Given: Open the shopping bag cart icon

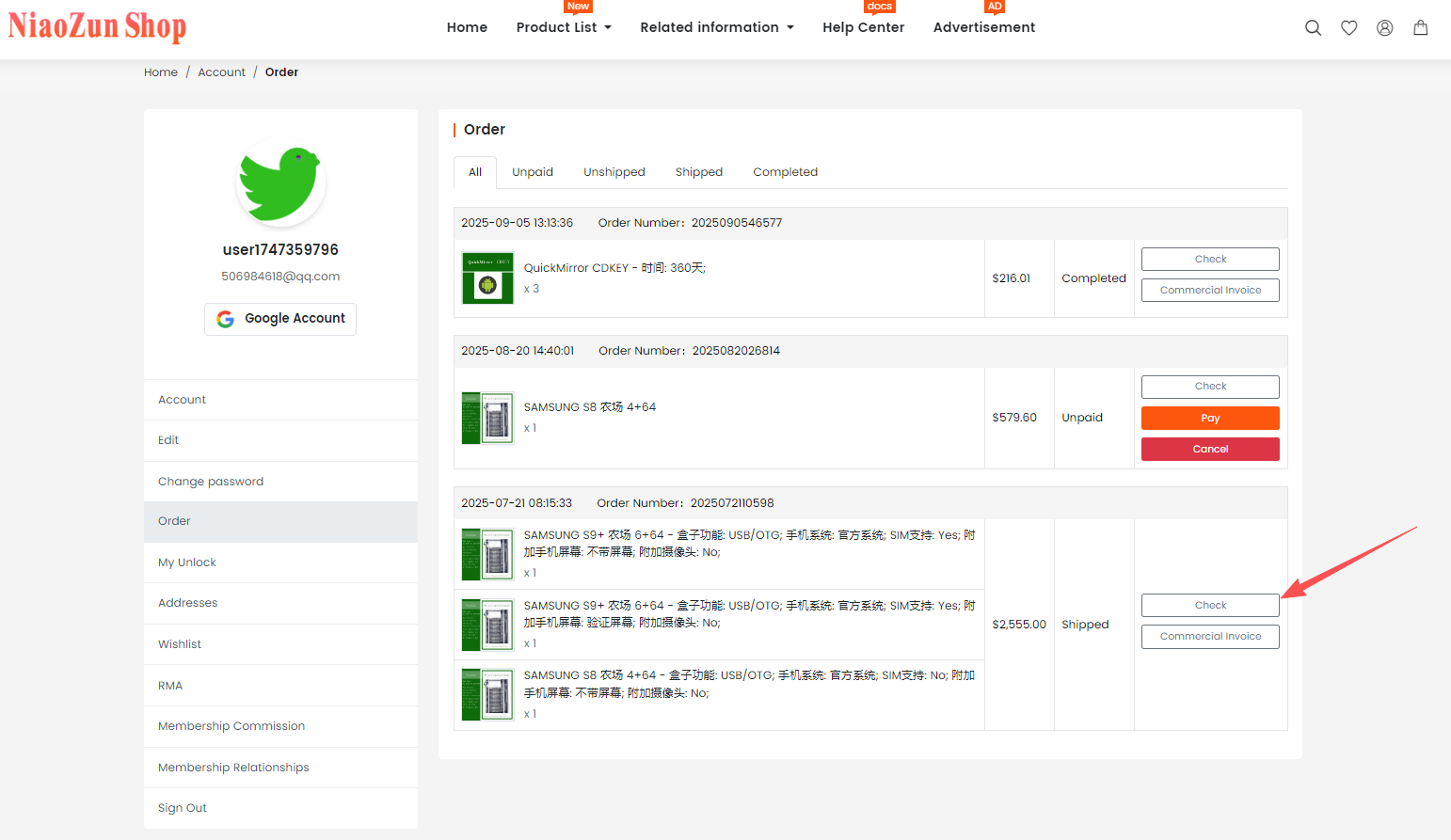Looking at the screenshot, I should click(x=1420, y=28).
